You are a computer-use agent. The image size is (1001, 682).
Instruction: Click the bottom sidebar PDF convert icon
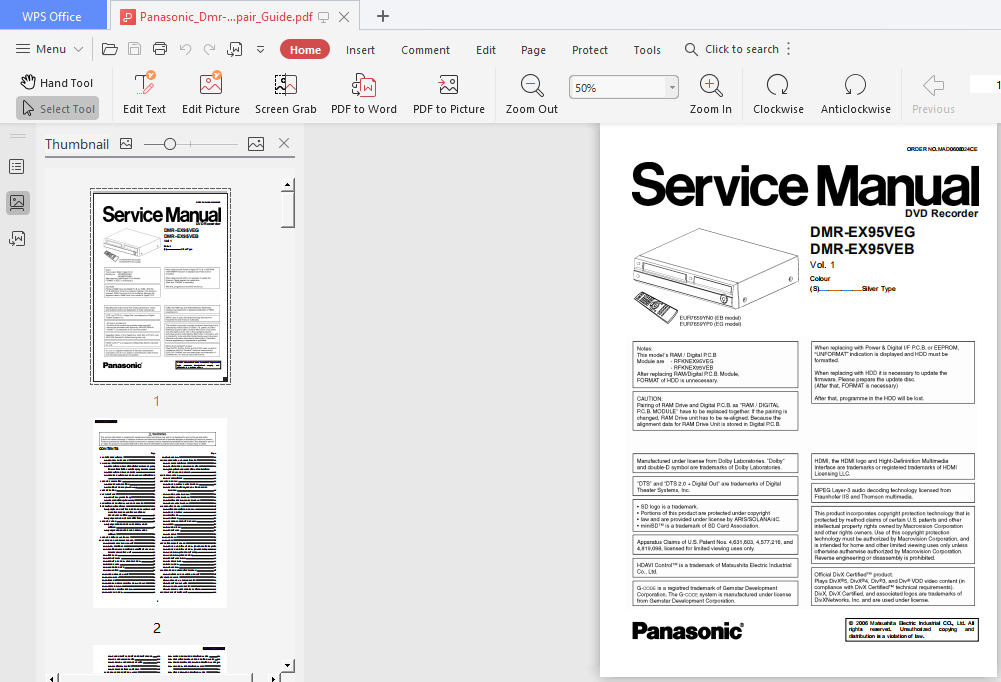pos(17,239)
